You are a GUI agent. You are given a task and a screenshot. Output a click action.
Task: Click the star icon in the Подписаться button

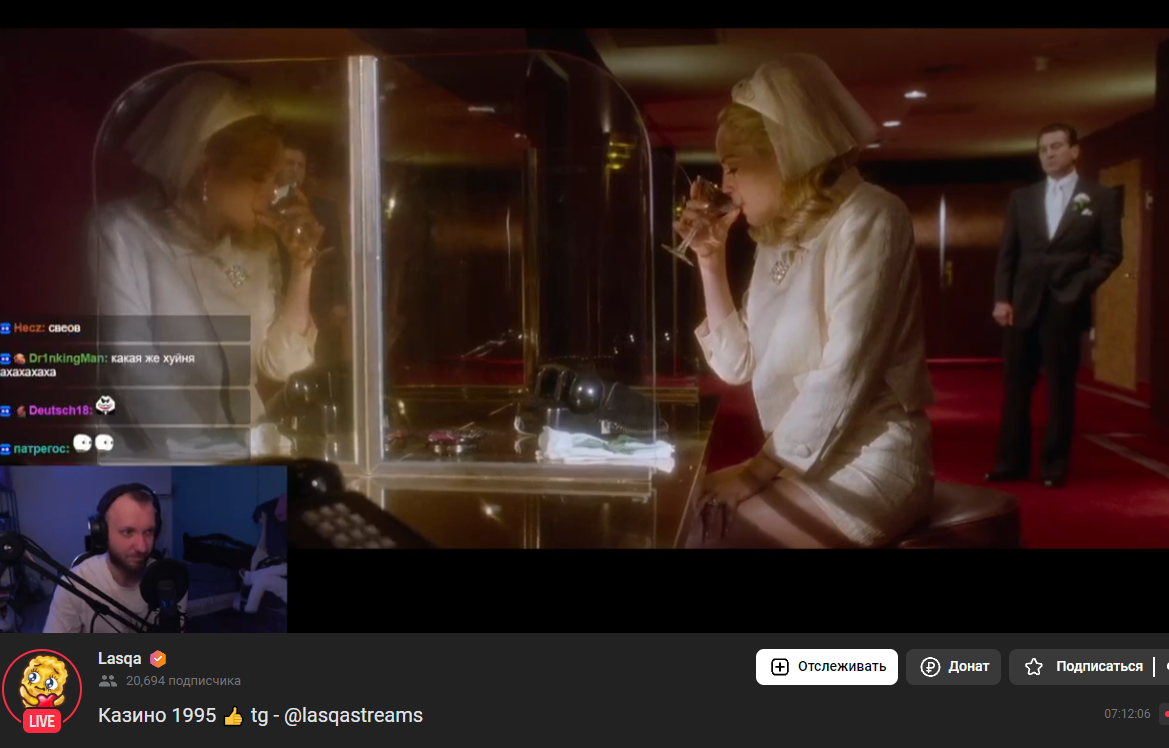click(x=1033, y=667)
